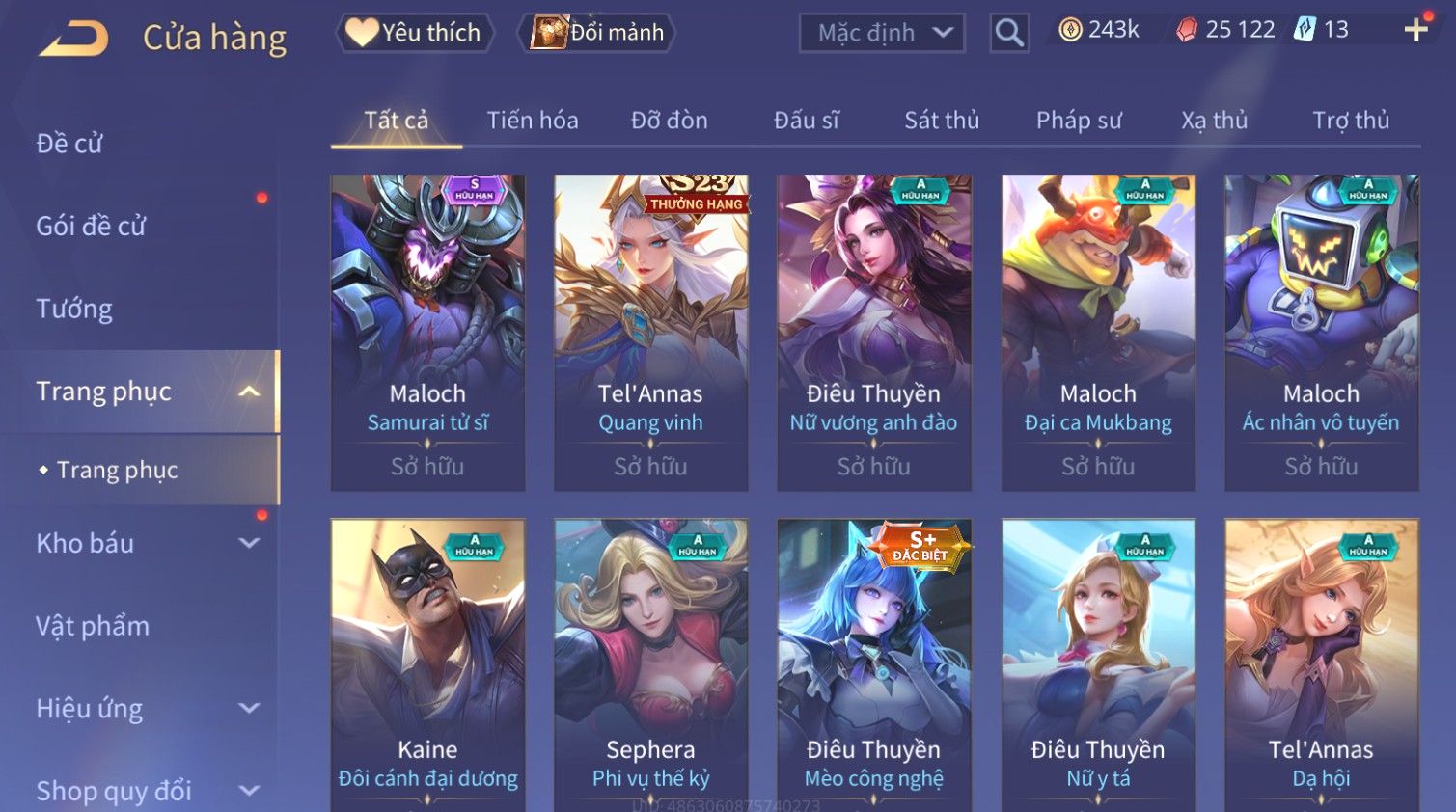Open the search magnifier icon
This screenshot has width=1456, height=812.
coord(1009,33)
